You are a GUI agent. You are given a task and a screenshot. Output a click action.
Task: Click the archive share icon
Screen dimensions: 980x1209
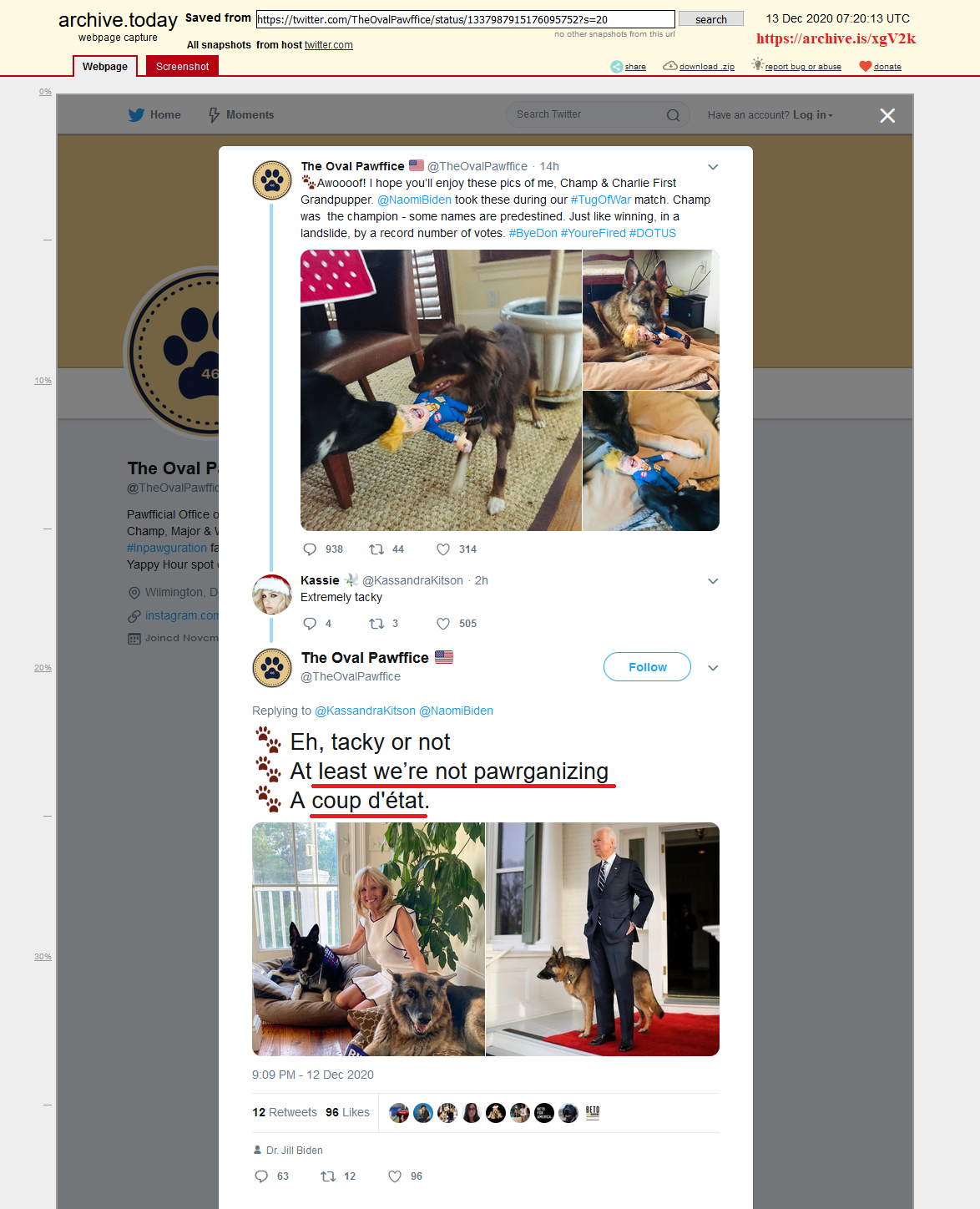tap(616, 67)
